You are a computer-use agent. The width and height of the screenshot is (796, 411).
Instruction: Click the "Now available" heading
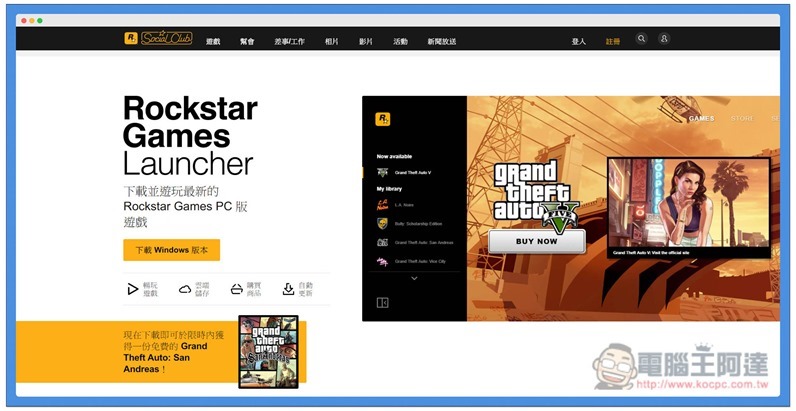tap(394, 157)
